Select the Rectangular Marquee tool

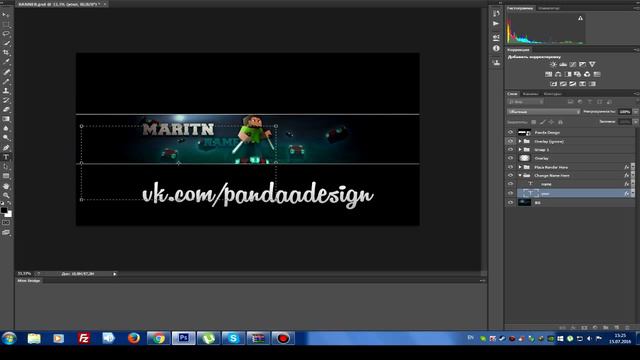6,24
